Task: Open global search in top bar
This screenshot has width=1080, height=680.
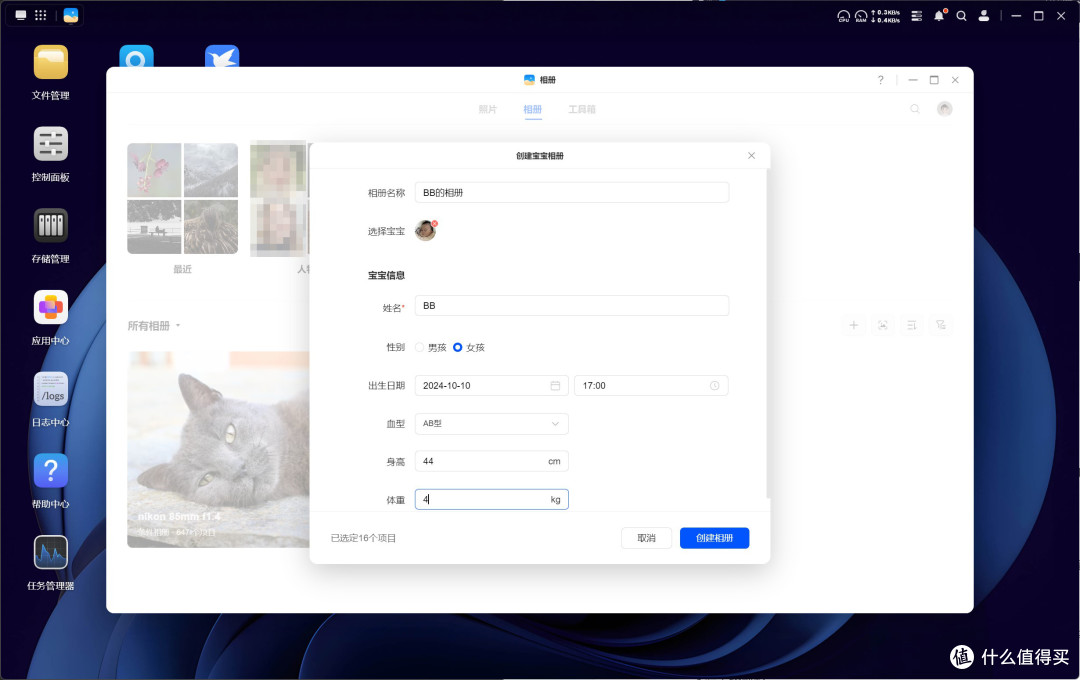Action: coord(962,15)
